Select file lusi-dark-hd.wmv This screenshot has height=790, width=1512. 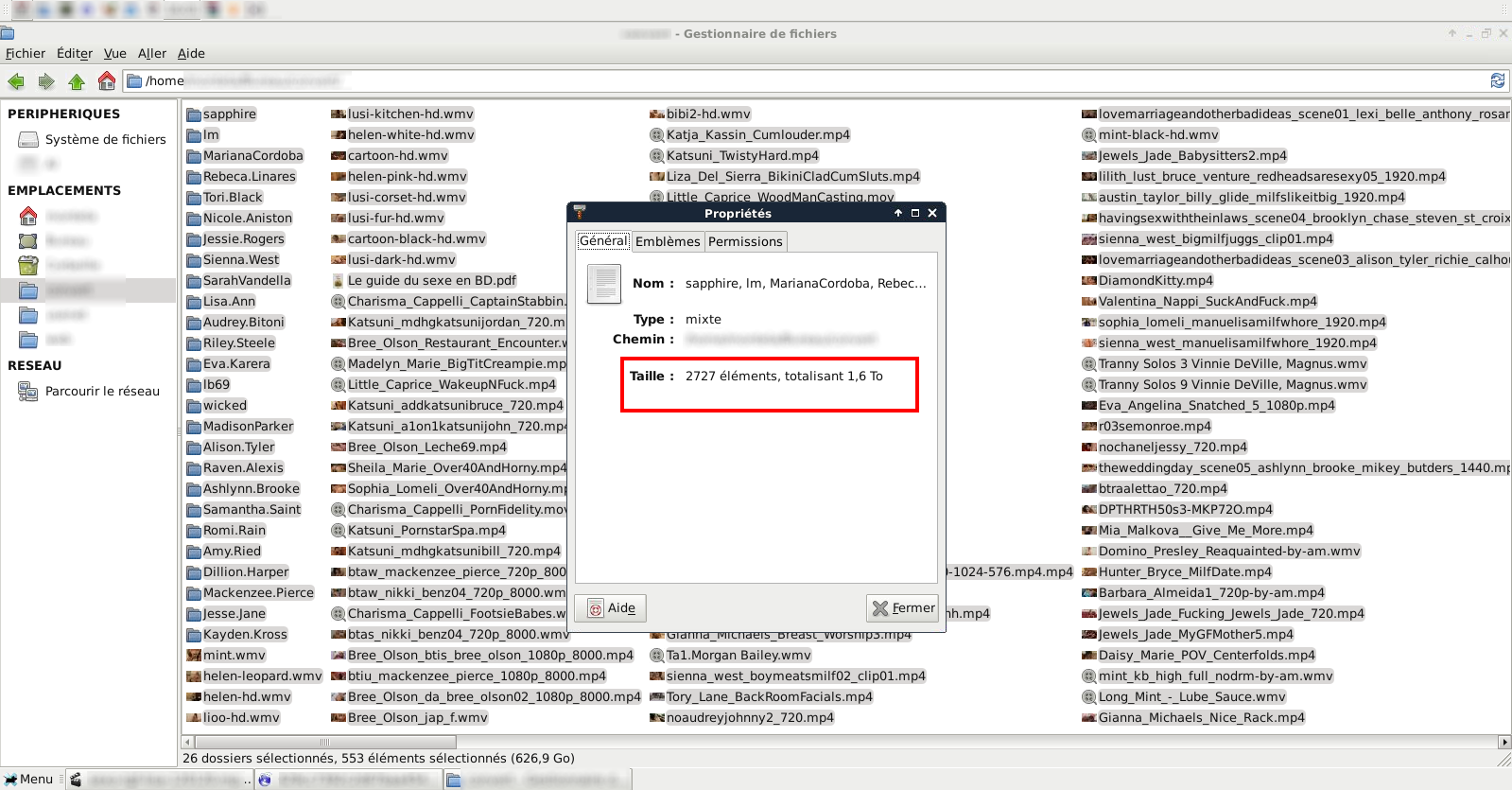pyautogui.click(x=393, y=260)
